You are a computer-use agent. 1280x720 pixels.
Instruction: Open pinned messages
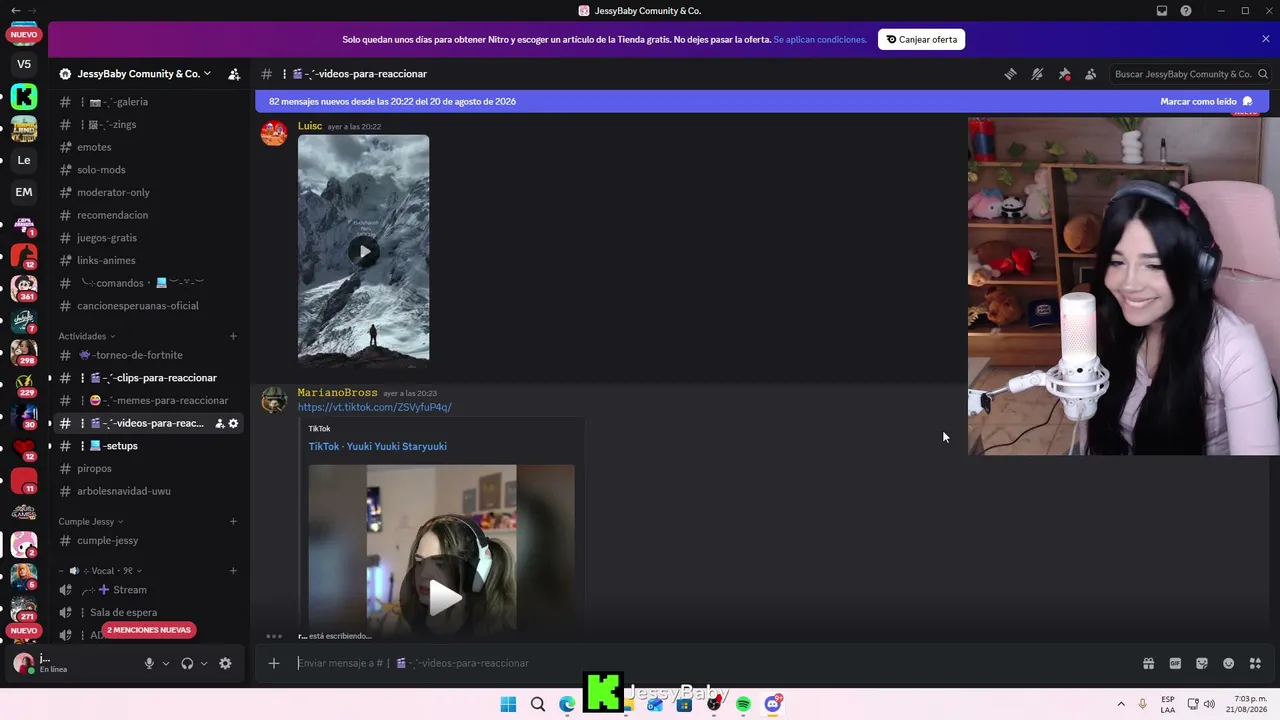(1064, 74)
